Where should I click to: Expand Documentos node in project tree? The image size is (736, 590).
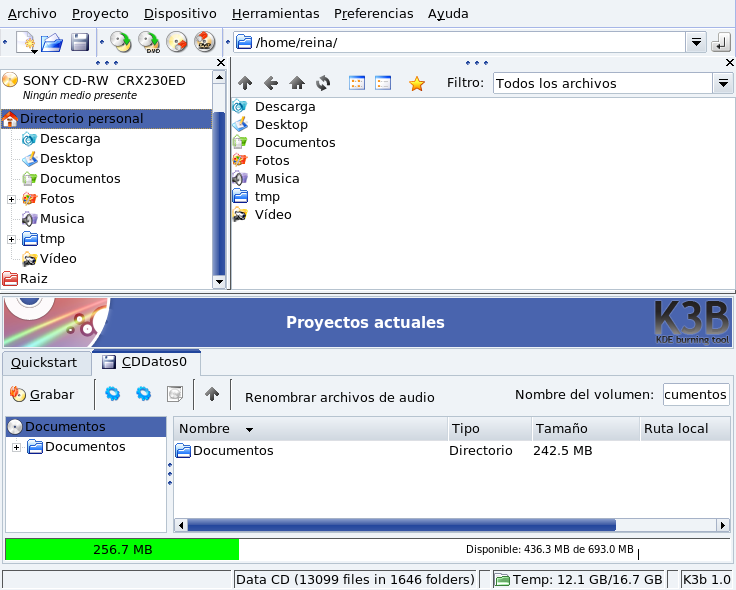pyautogui.click(x=16, y=447)
